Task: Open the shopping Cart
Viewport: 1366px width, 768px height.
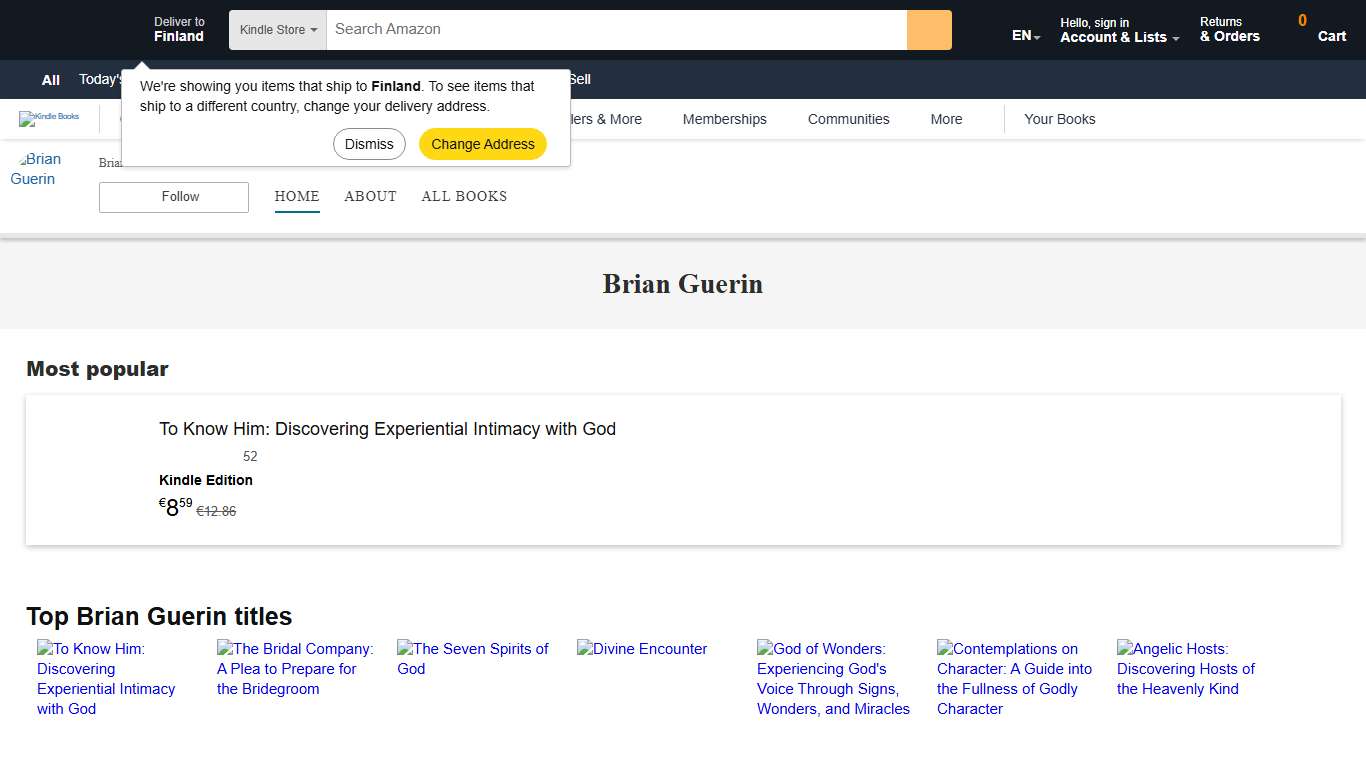Action: pyautogui.click(x=1331, y=30)
